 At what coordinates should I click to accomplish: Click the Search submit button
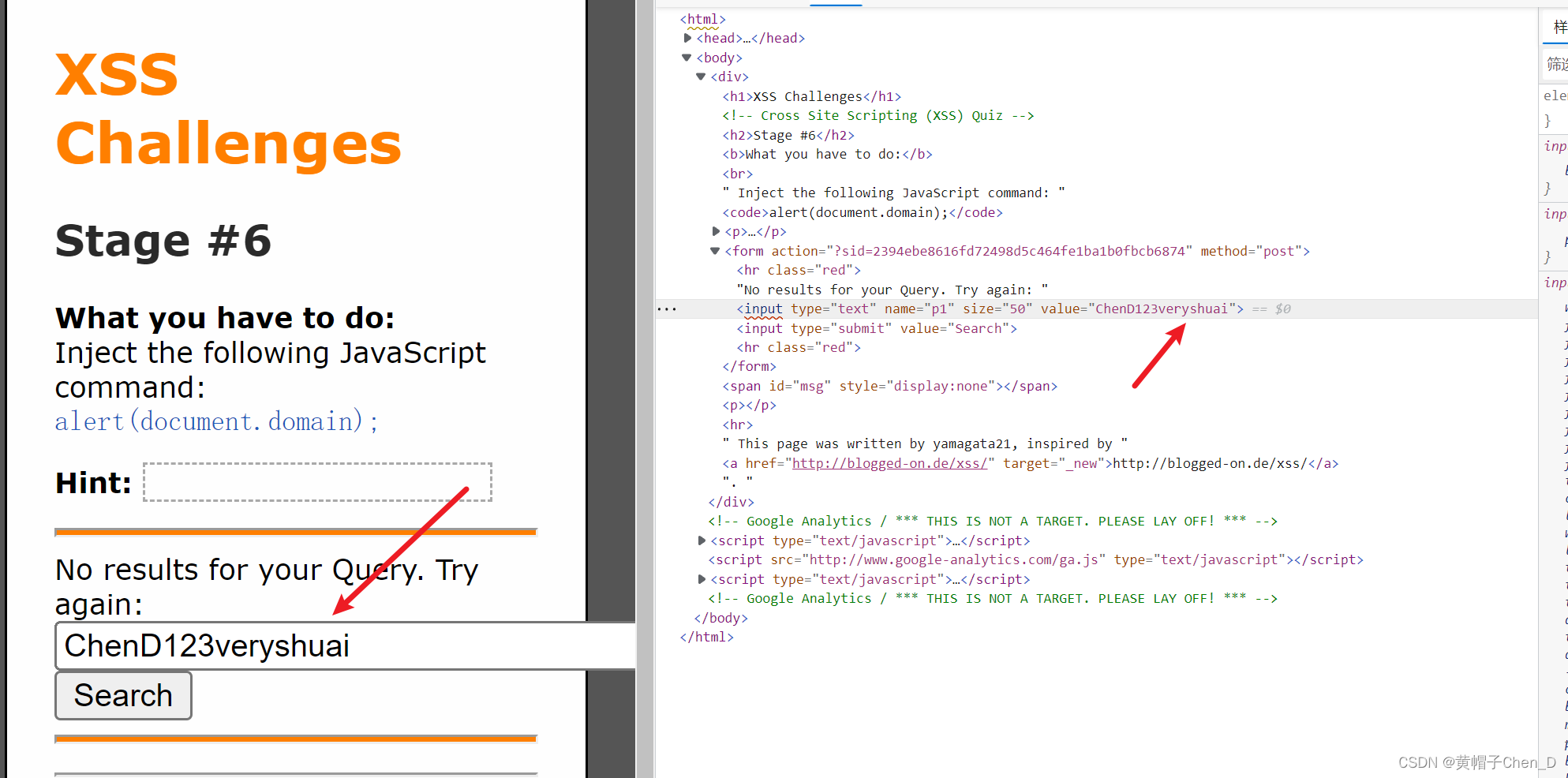[123, 695]
